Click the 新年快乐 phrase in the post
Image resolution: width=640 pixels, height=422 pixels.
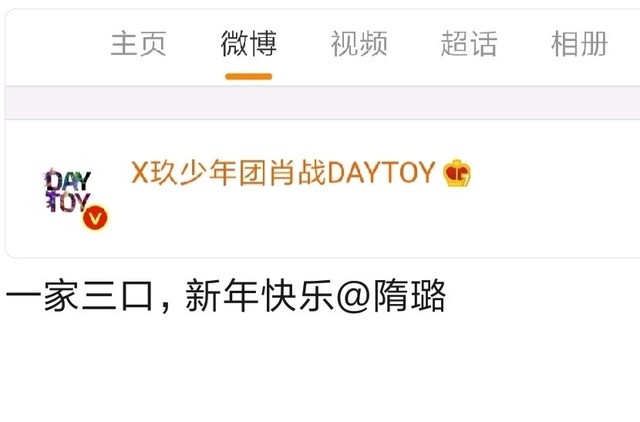(x=260, y=295)
